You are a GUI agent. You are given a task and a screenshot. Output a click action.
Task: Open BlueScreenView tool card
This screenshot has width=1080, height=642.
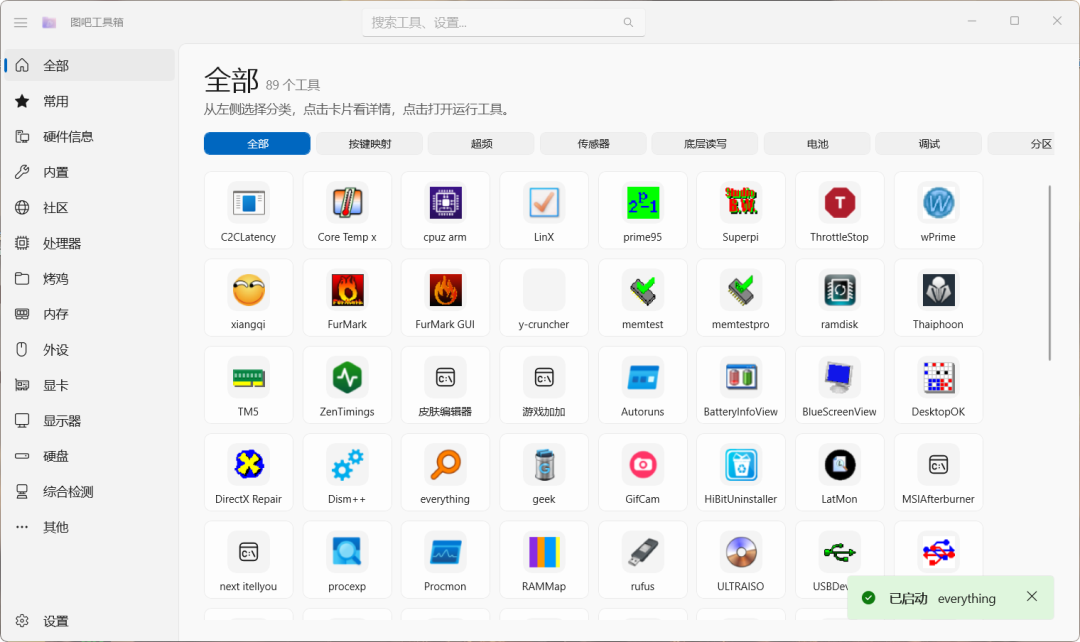839,385
